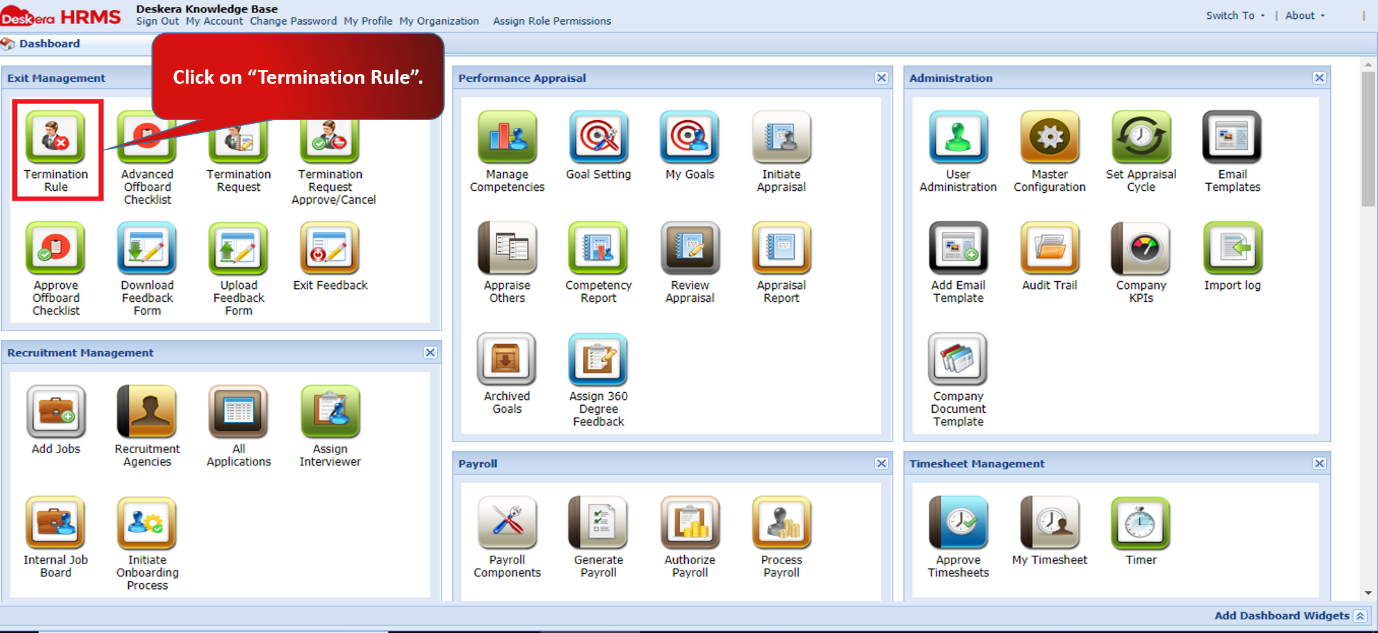Select Assign Role Permissions in the menu bar
The image size is (1378, 633).
(x=550, y=20)
